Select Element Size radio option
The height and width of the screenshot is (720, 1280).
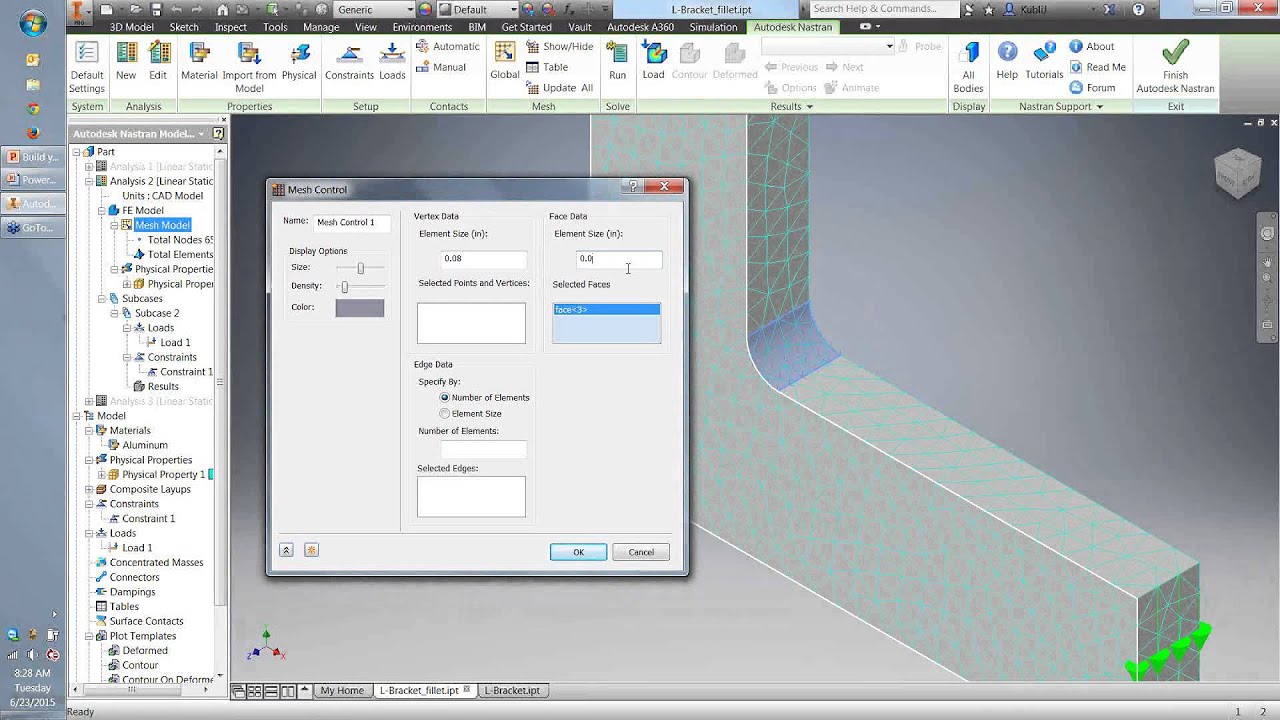445,414
